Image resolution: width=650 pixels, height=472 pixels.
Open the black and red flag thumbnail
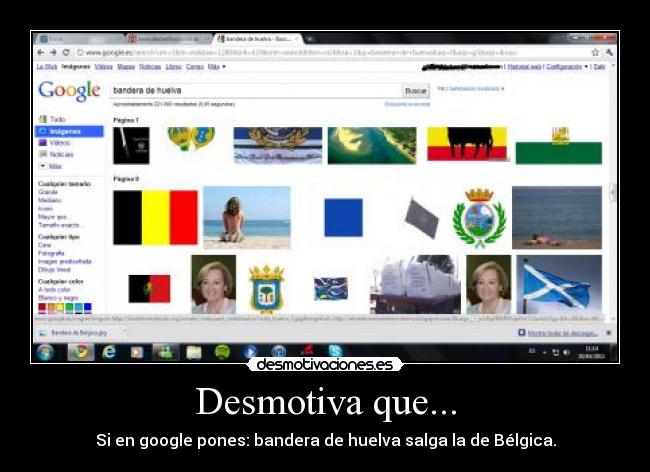tap(149, 288)
